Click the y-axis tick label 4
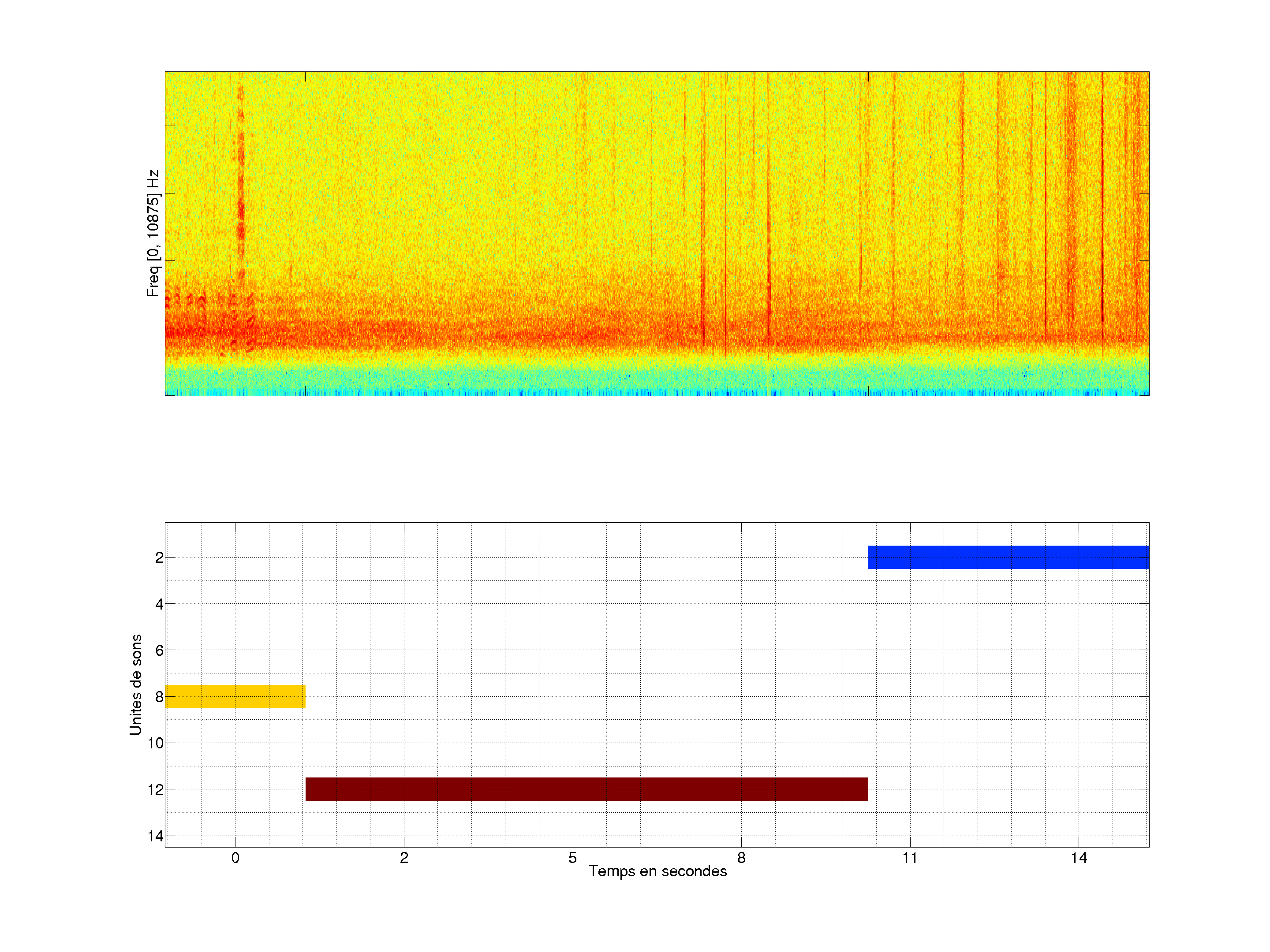1270x952 pixels. click(159, 604)
